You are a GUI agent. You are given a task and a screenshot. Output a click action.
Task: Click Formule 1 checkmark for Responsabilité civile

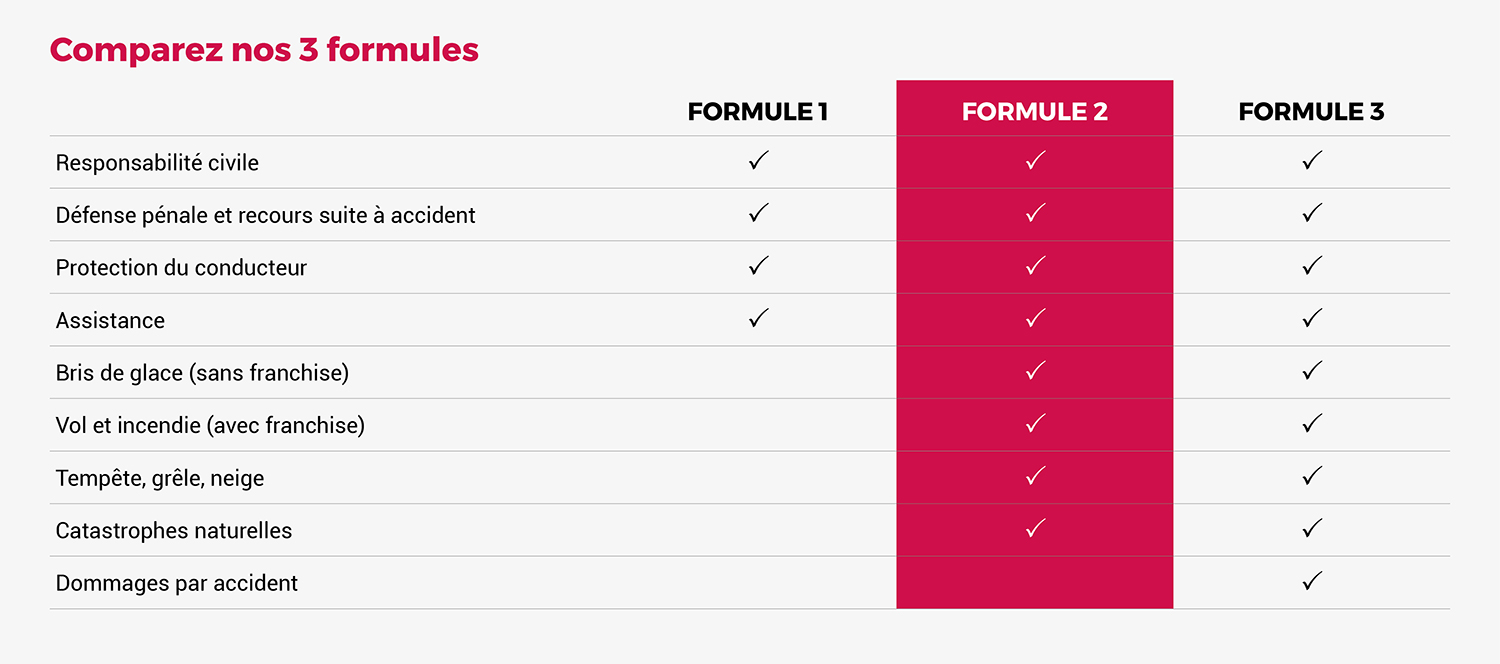click(759, 160)
